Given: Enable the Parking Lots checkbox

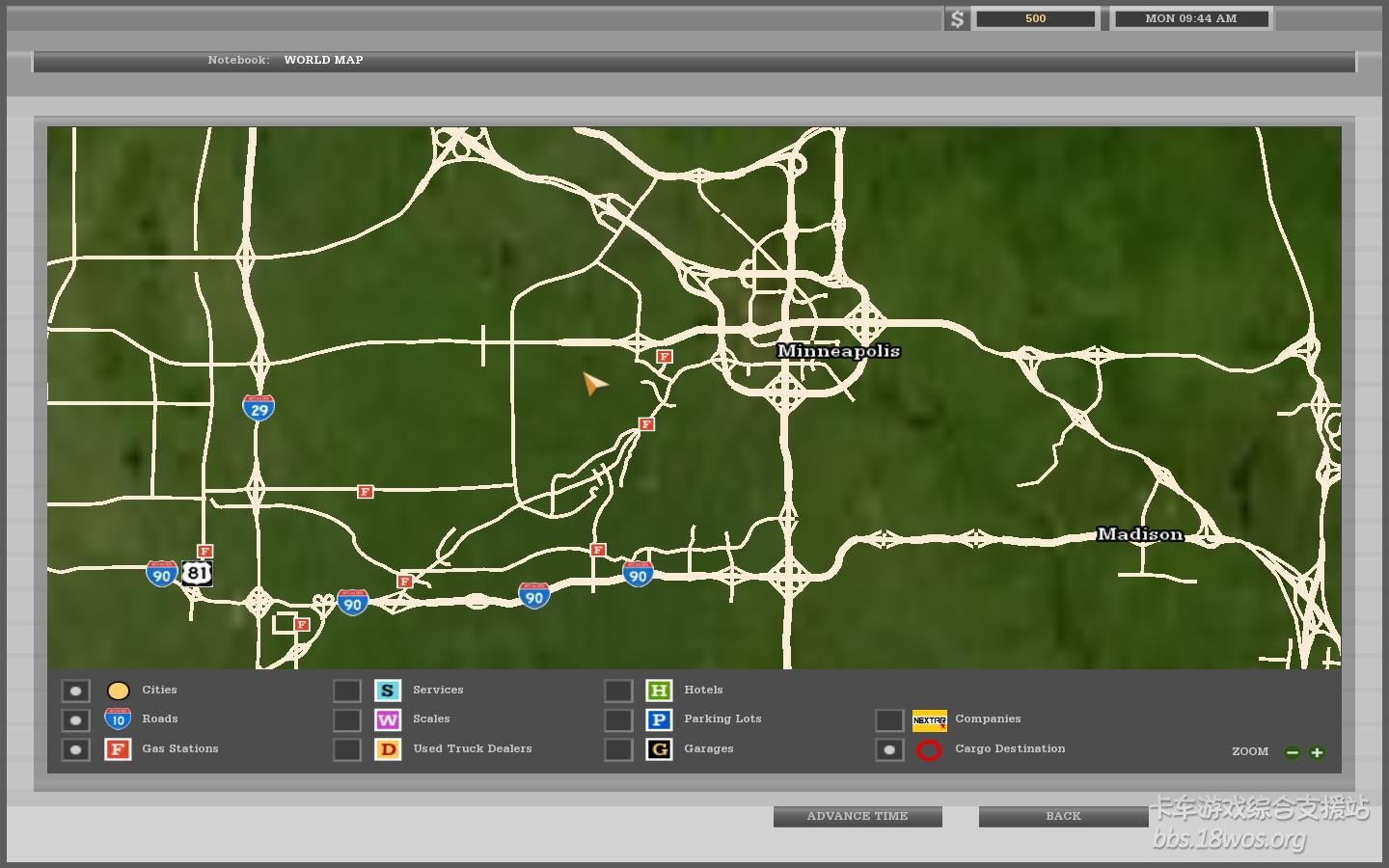Looking at the screenshot, I should [618, 720].
